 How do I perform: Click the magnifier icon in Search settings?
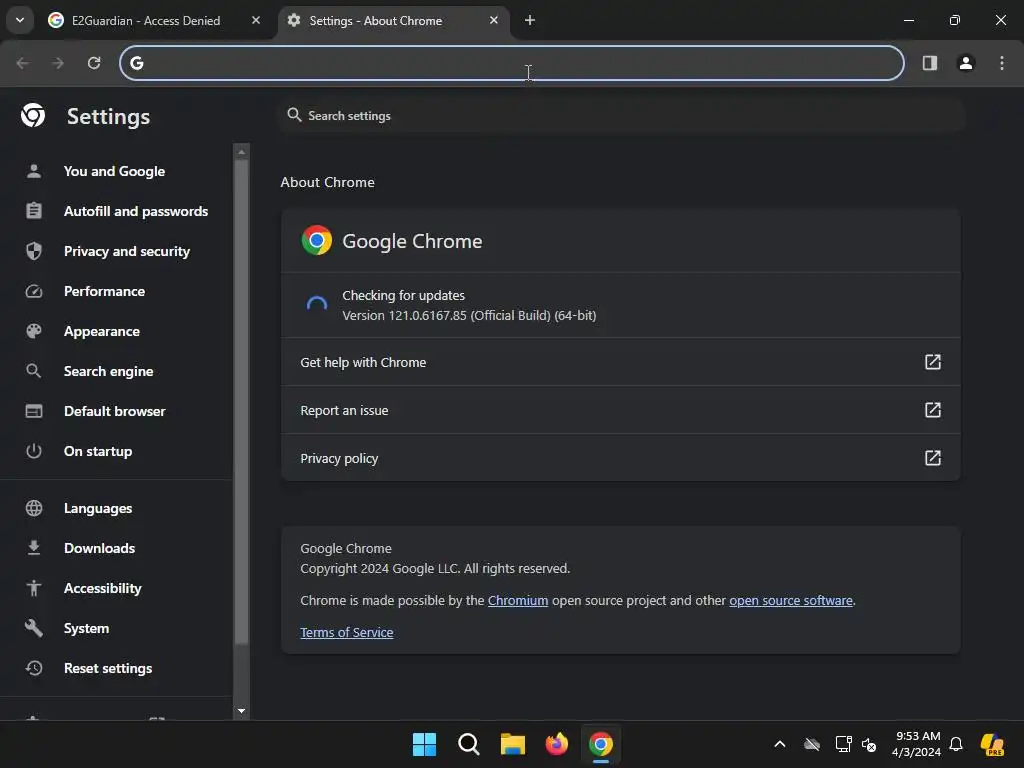tap(295, 115)
